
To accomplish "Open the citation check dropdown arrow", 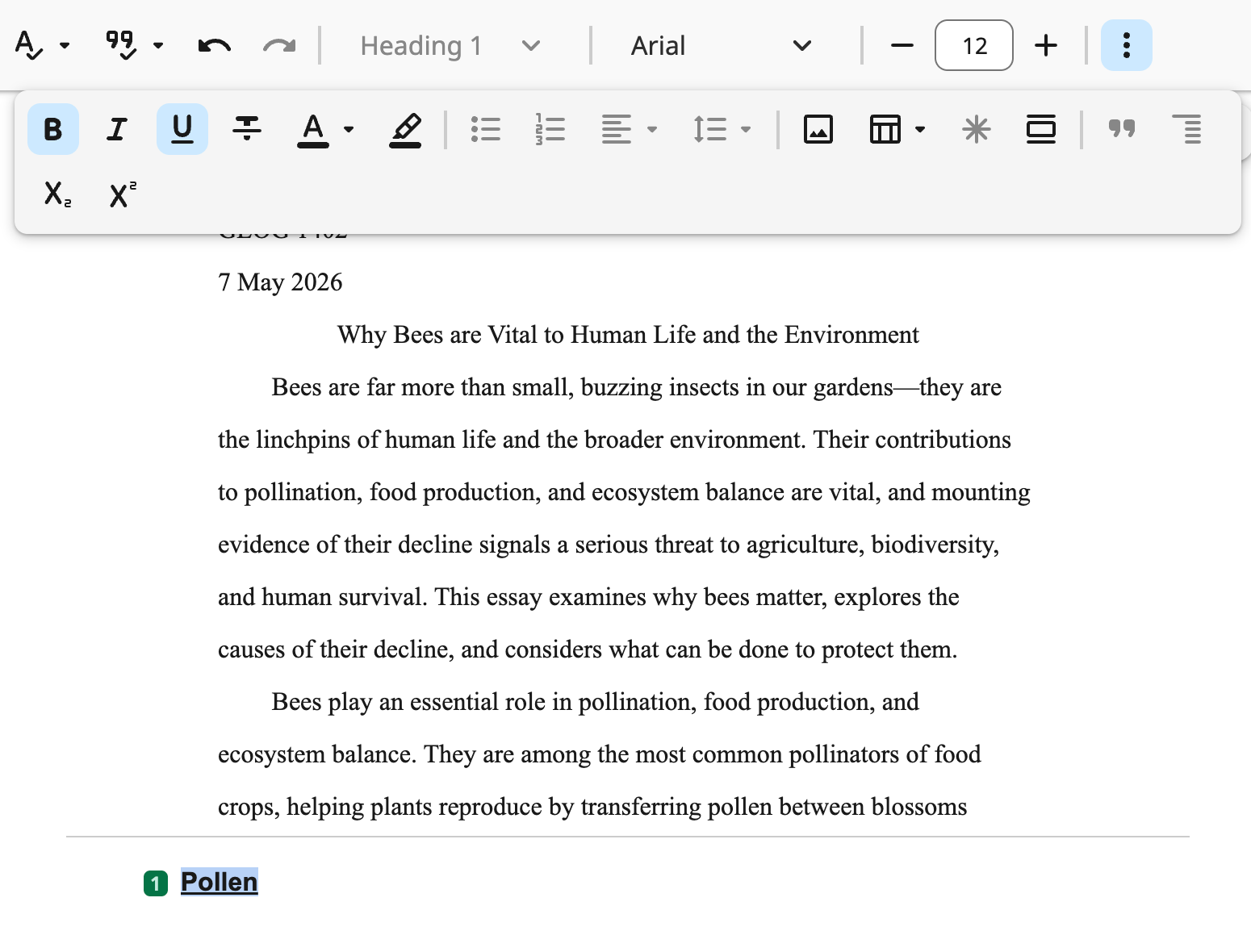I will point(158,45).
